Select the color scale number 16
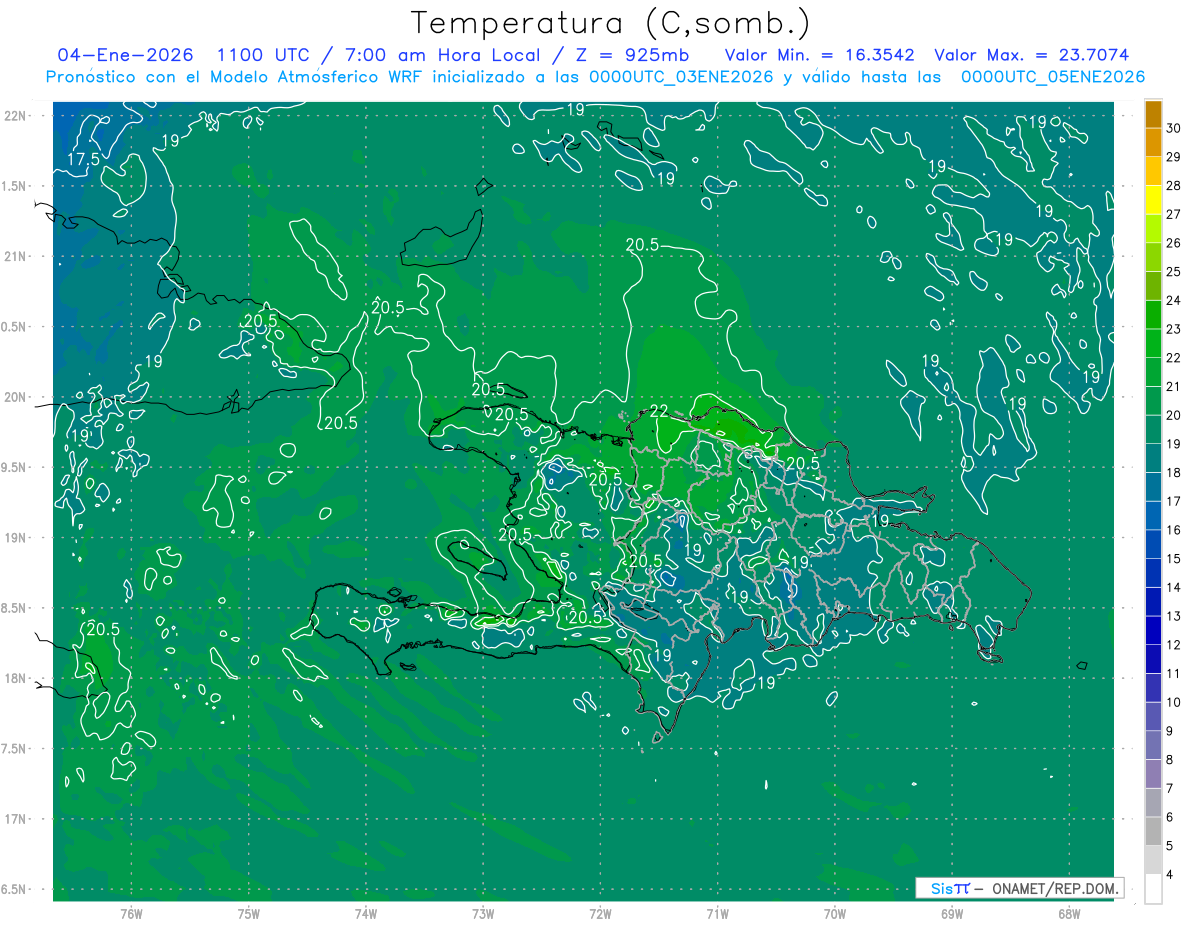The image size is (1200, 927). [1174, 530]
